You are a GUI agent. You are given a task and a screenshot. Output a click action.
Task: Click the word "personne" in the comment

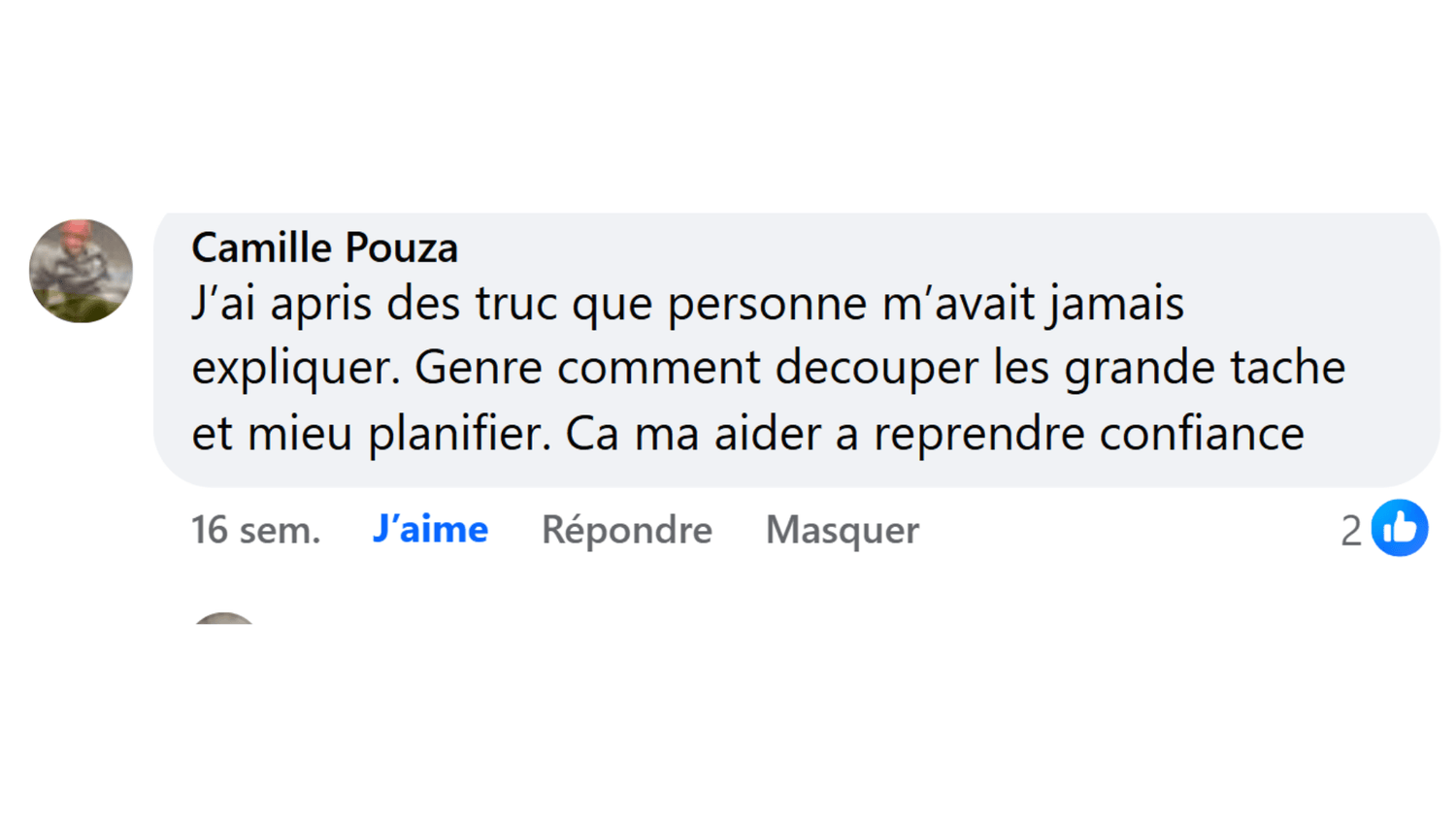[767, 304]
